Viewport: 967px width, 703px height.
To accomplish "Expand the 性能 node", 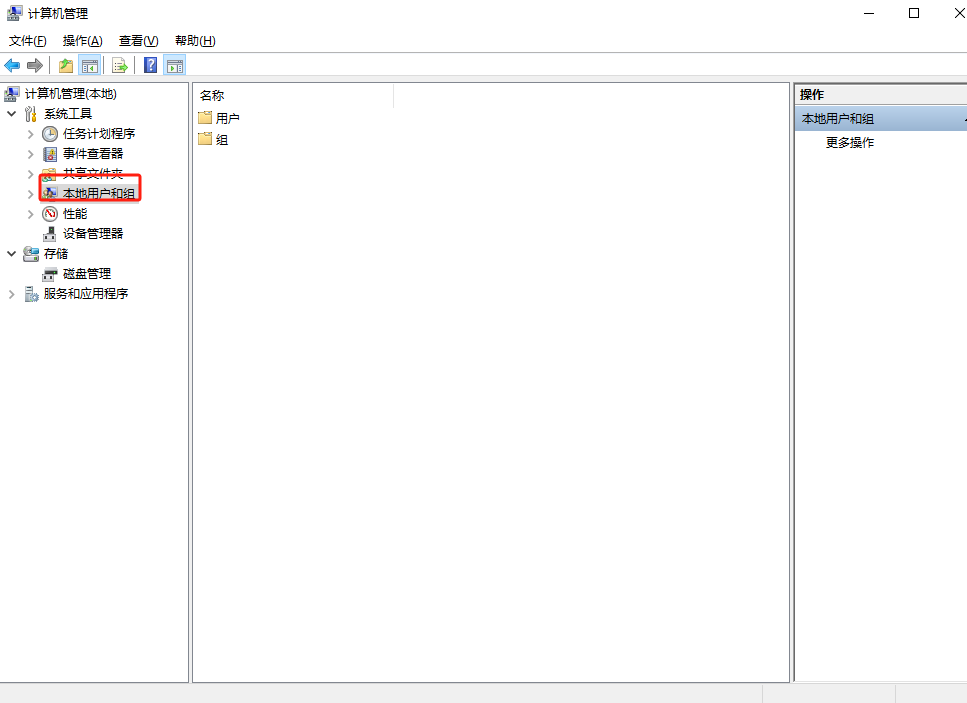I will pos(30,214).
